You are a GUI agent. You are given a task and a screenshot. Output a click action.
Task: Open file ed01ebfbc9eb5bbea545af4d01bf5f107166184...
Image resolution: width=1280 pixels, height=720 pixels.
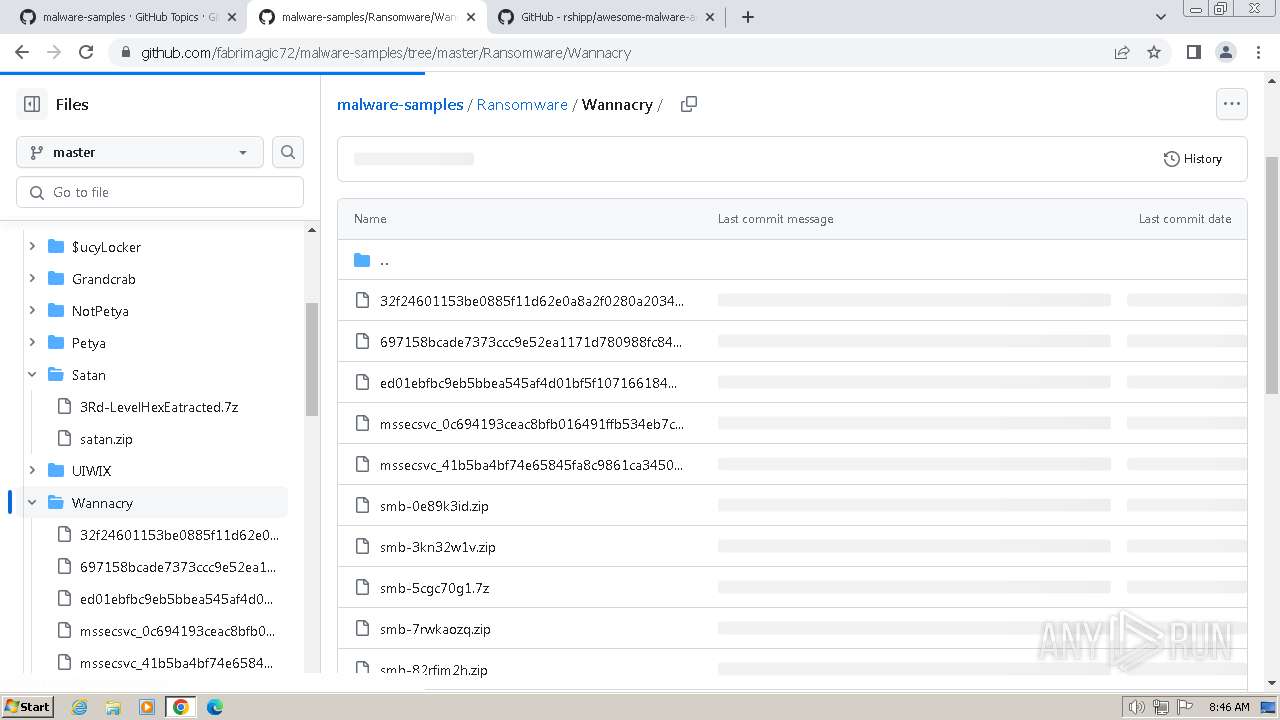click(529, 383)
